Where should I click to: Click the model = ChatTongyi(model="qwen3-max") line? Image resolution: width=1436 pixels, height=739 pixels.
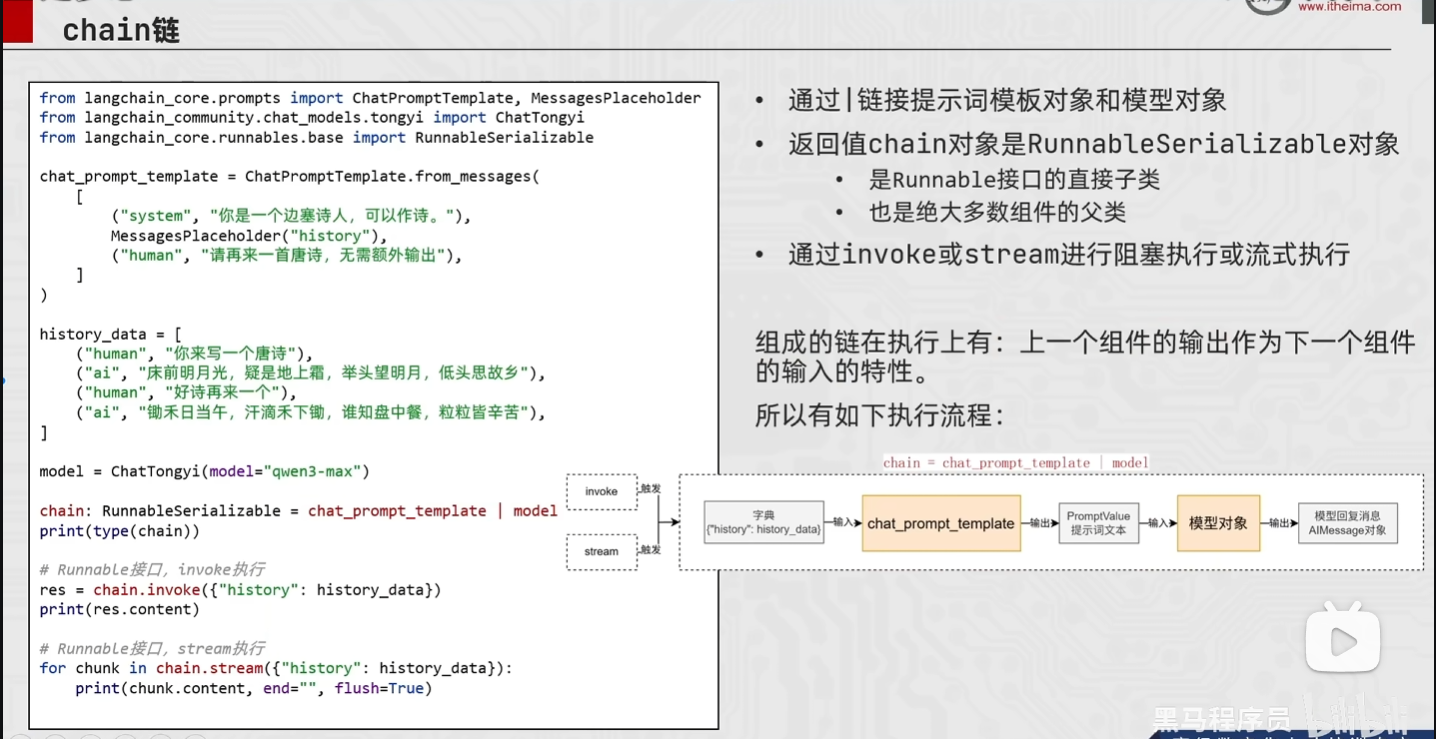point(205,471)
